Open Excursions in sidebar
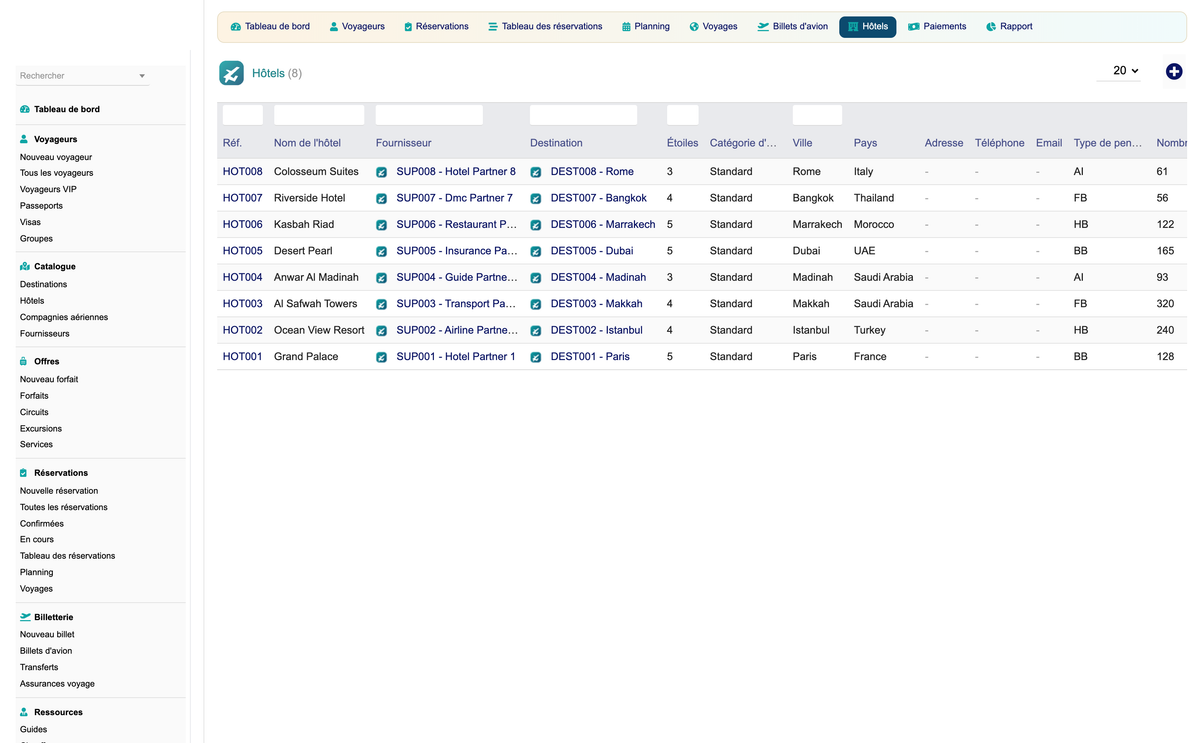The image size is (1200, 743). 41,428
